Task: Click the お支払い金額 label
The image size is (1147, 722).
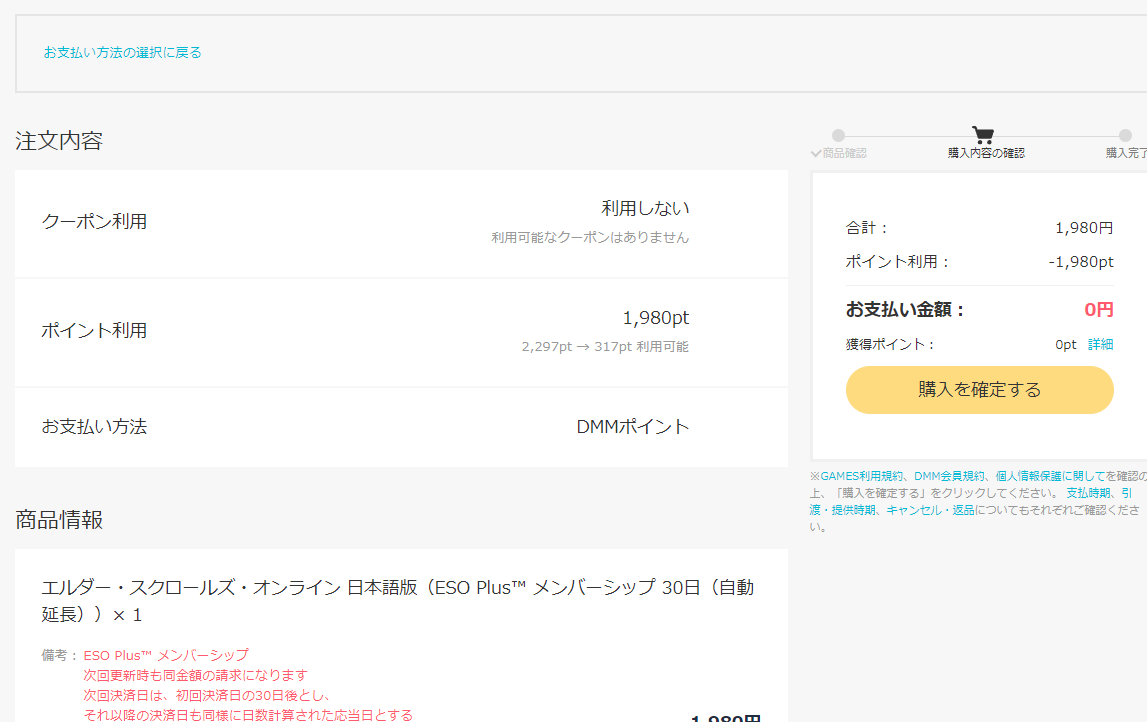Action: coord(906,310)
